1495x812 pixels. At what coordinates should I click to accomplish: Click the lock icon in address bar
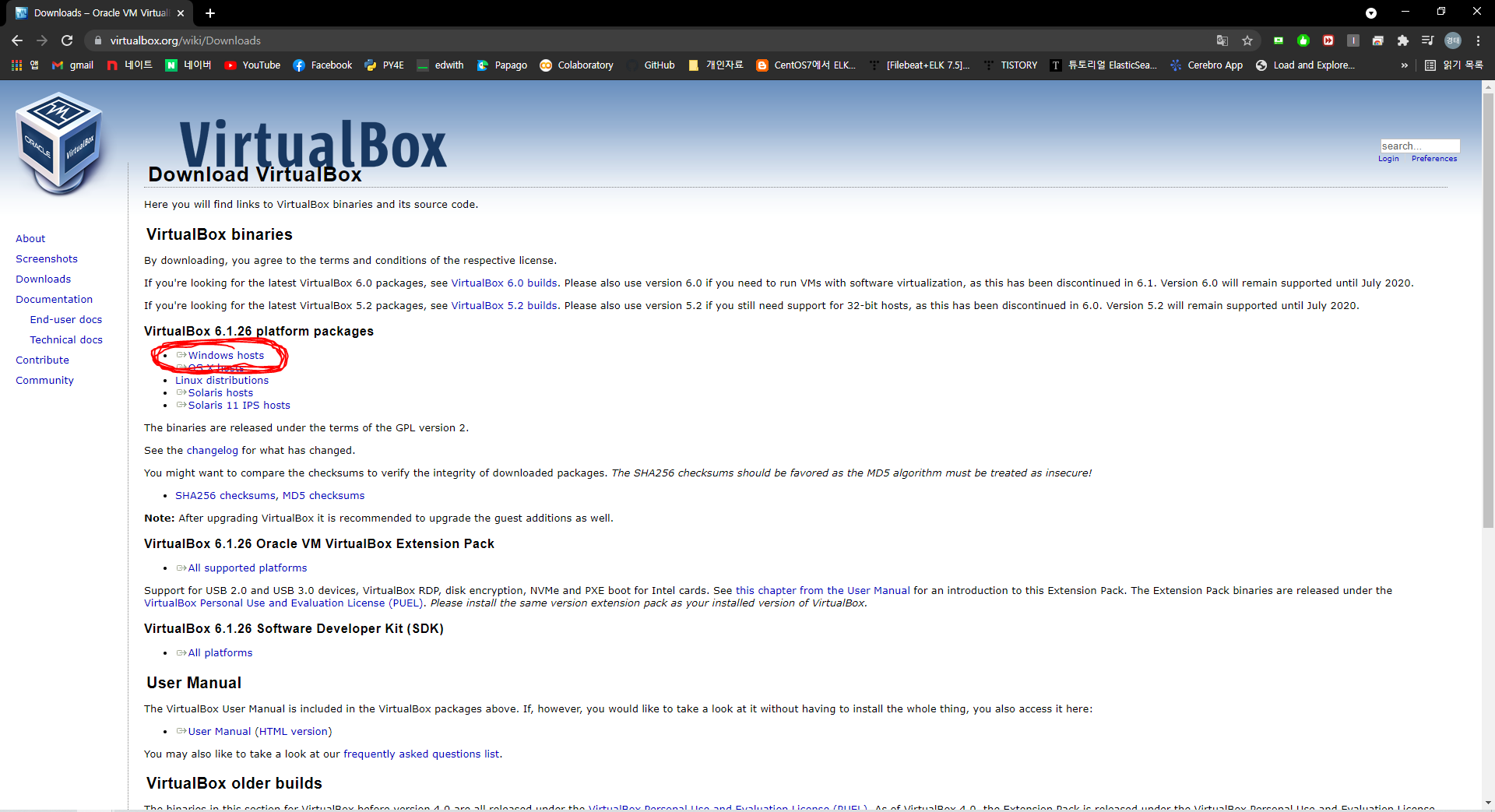(x=97, y=40)
